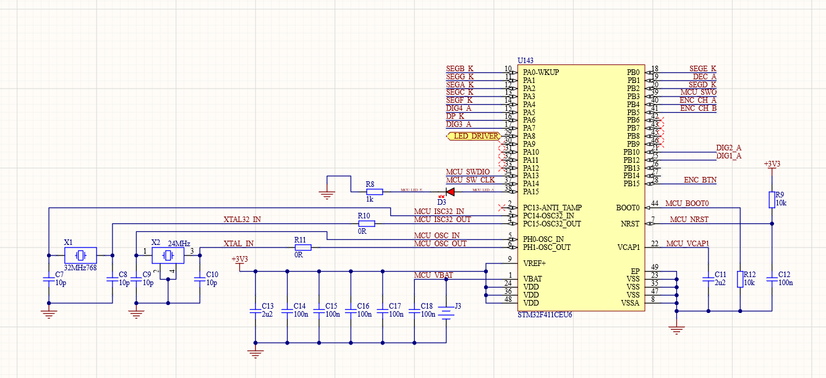
Task: Select capacitor C12 100n symbol
Action: (772, 279)
